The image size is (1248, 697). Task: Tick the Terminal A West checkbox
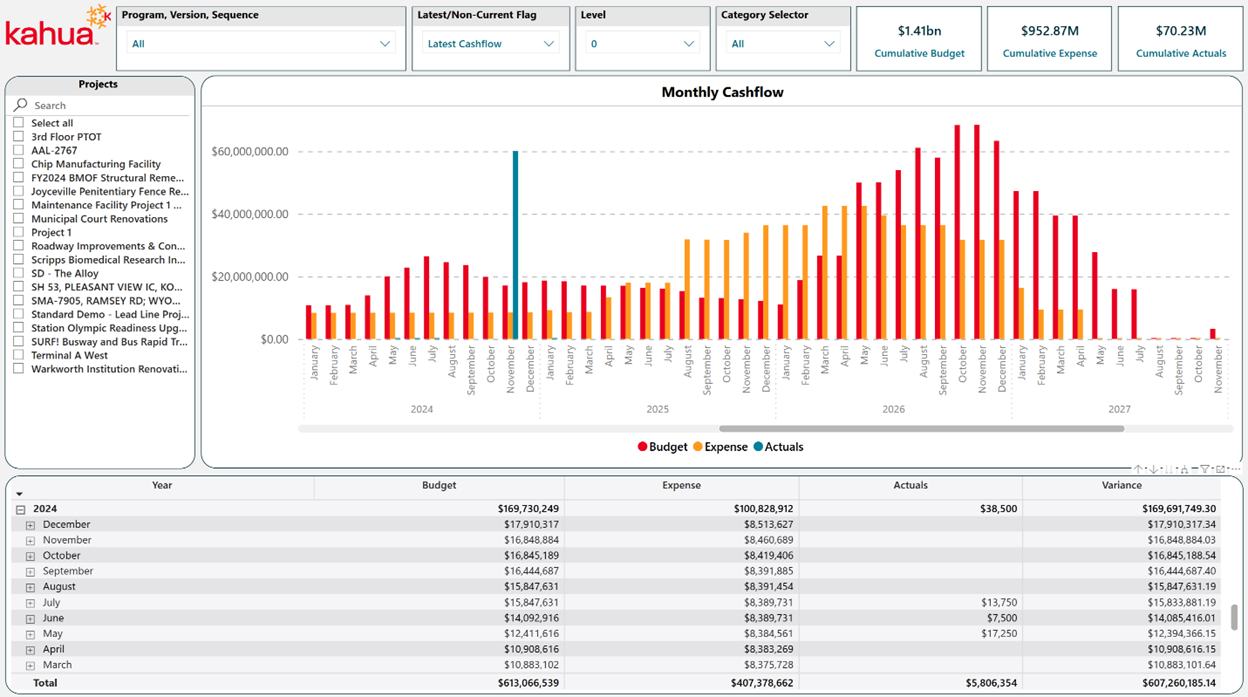coord(18,355)
